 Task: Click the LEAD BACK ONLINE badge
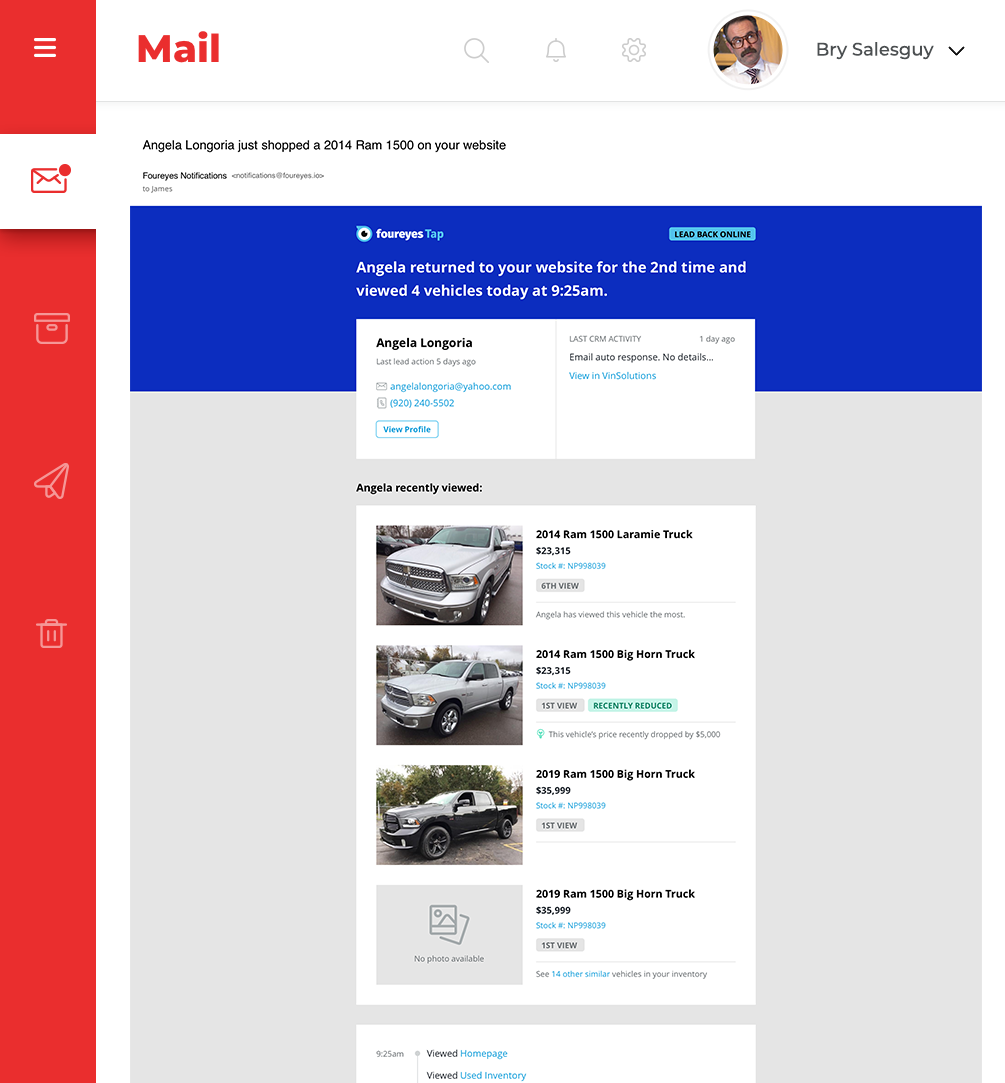[711, 234]
